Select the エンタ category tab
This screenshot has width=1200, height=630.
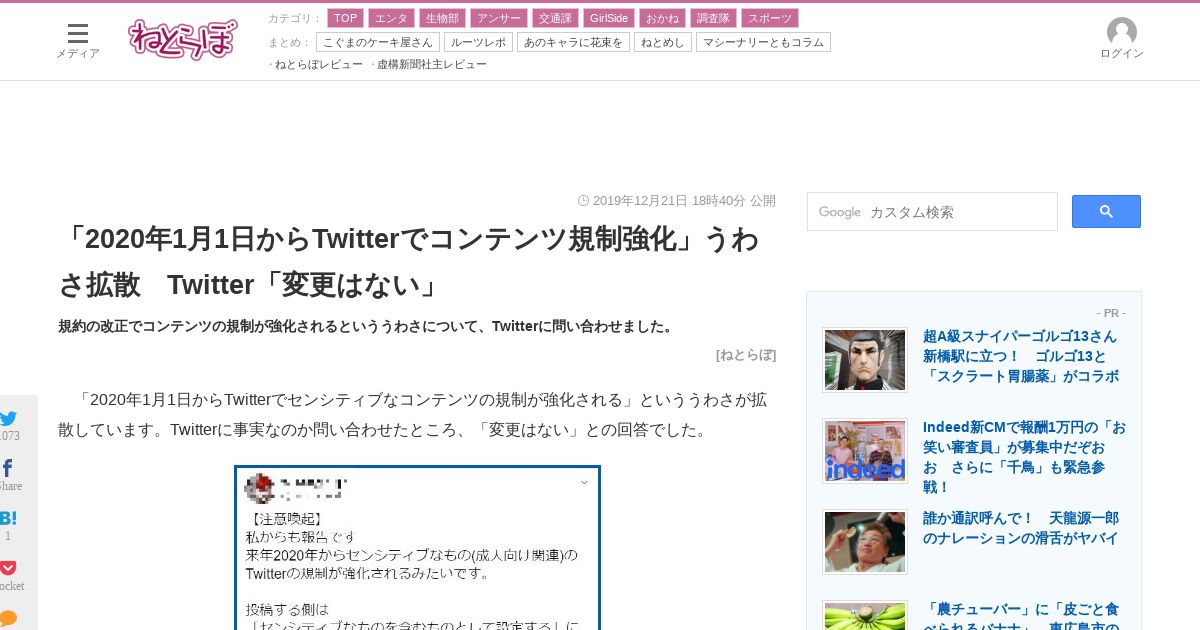pyautogui.click(x=391, y=18)
